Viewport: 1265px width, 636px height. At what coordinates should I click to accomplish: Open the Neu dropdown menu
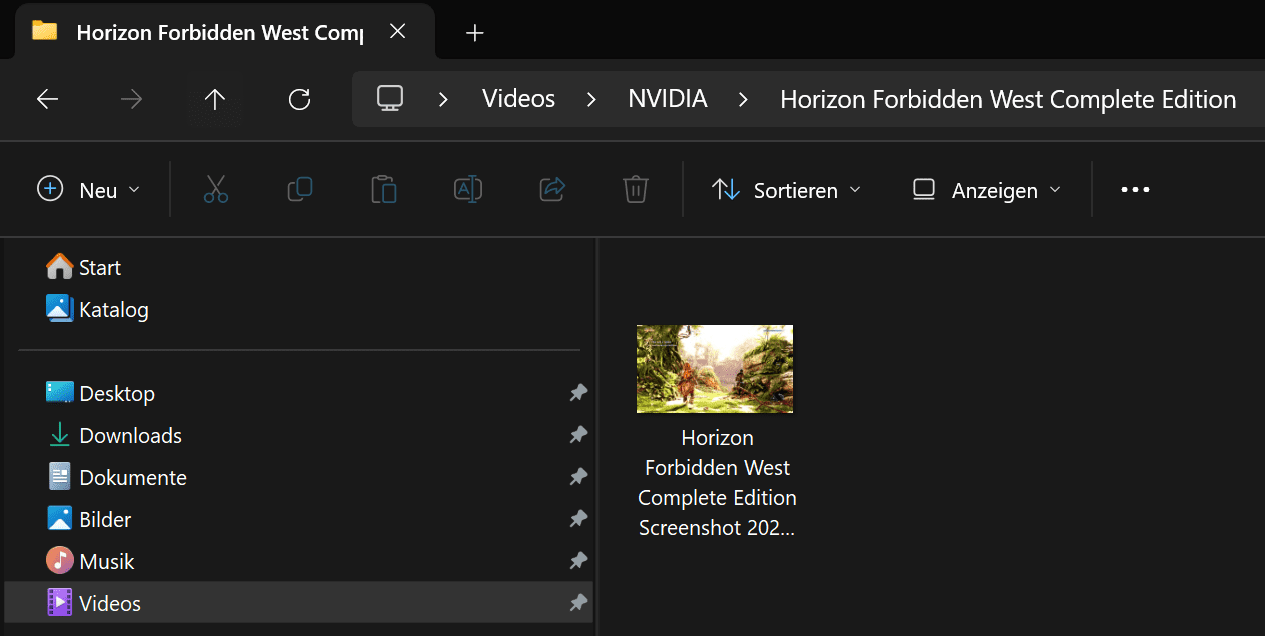[88, 189]
